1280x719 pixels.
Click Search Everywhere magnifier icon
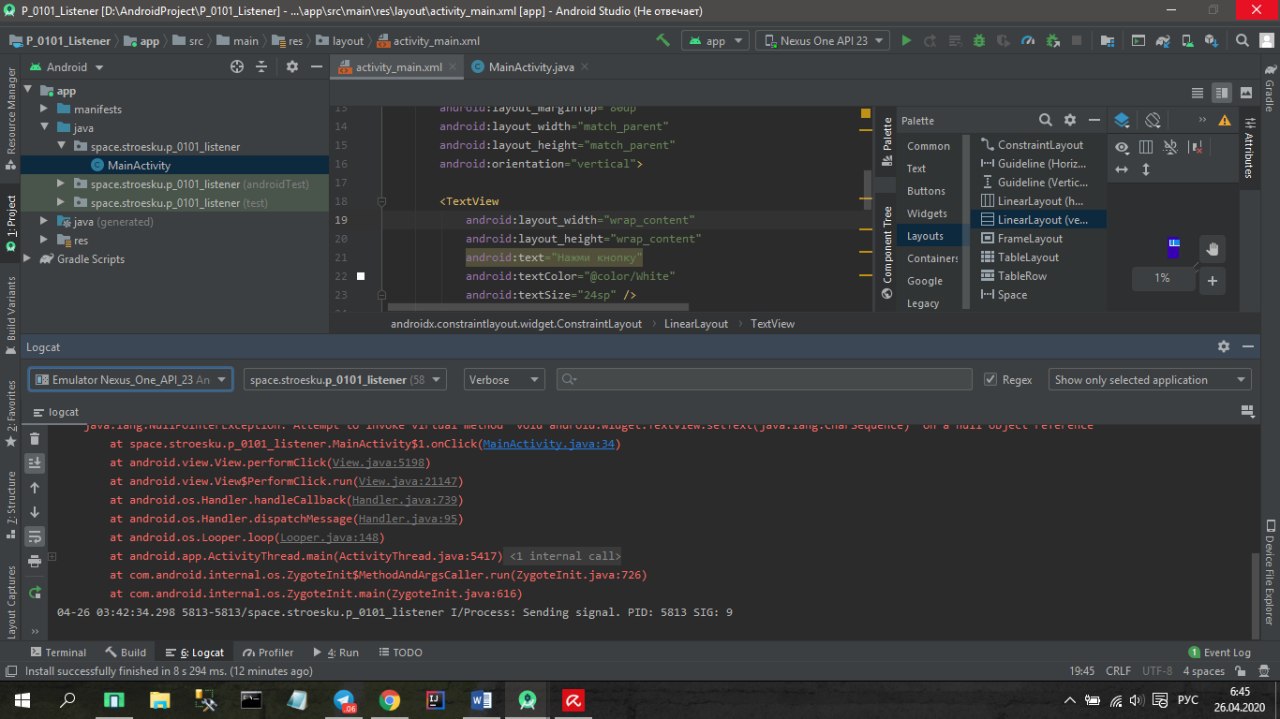1242,41
